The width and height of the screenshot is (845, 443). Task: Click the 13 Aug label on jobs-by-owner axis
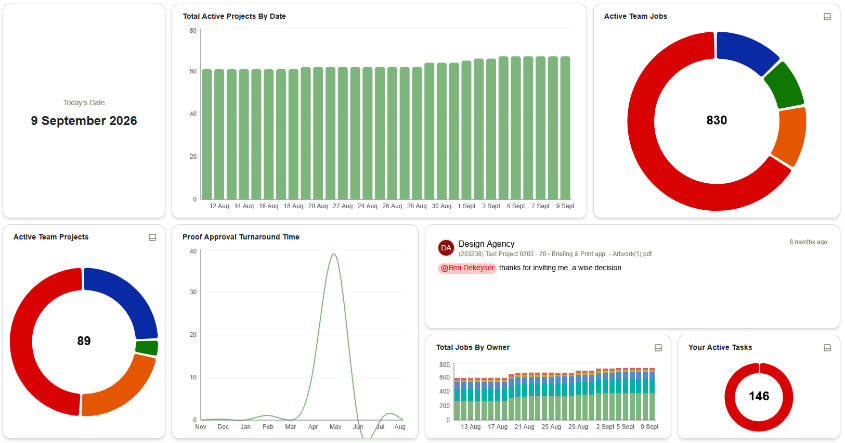tap(470, 427)
